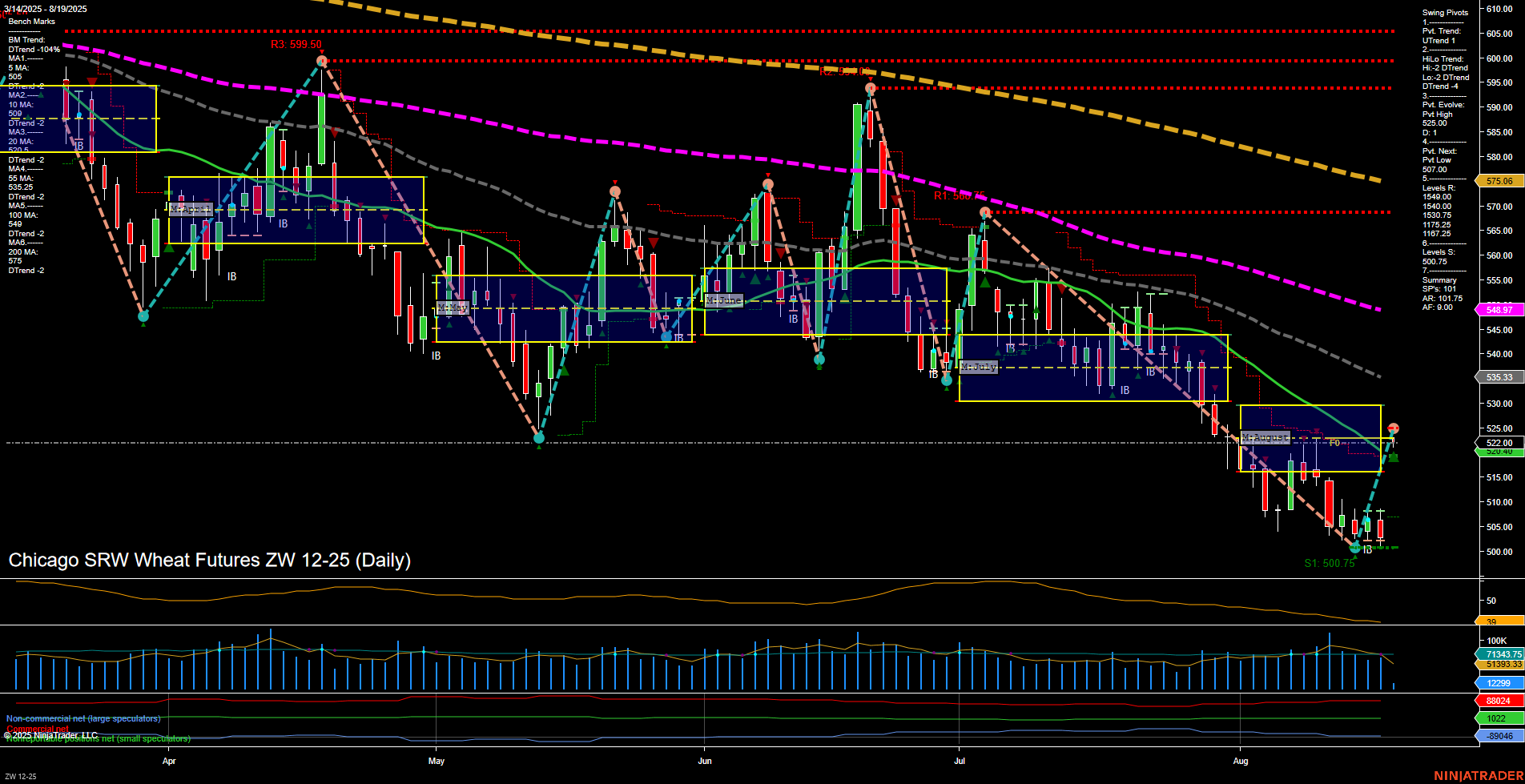Click the chart date range 3/14/2025 - 8/19/2025
The height and width of the screenshot is (784, 1525).
(x=44, y=8)
